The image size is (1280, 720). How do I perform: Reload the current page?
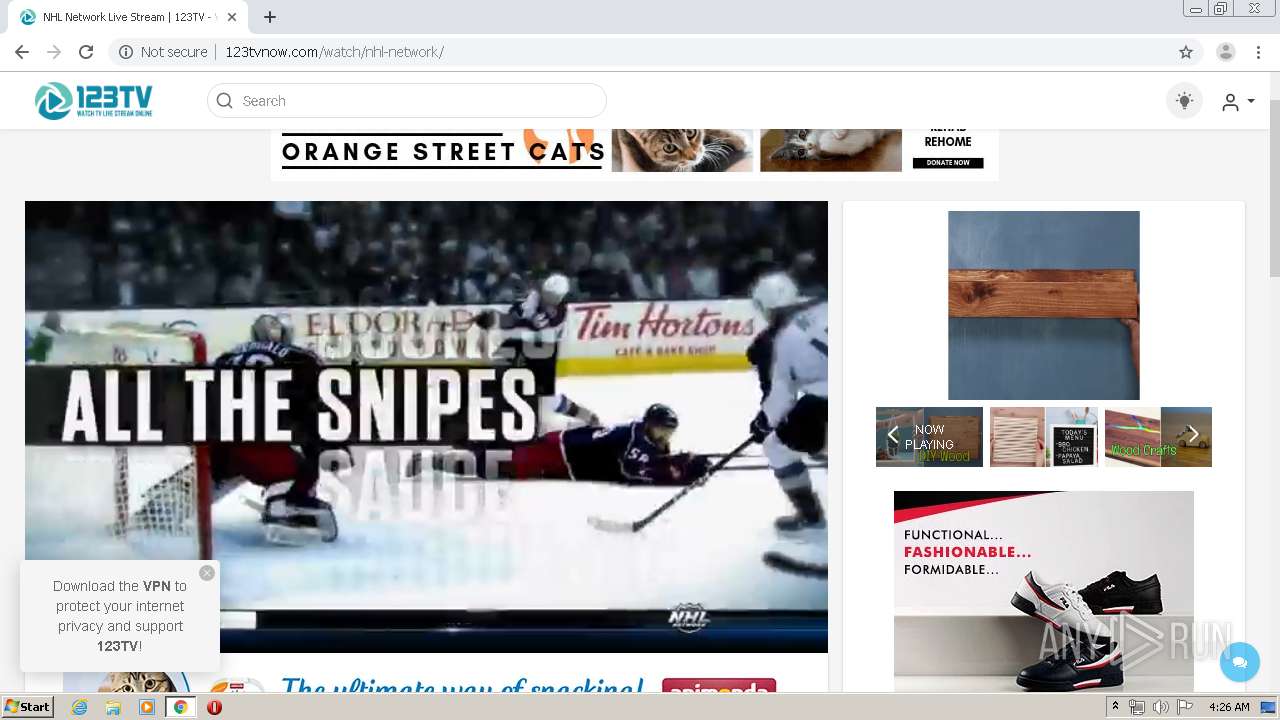coord(86,52)
